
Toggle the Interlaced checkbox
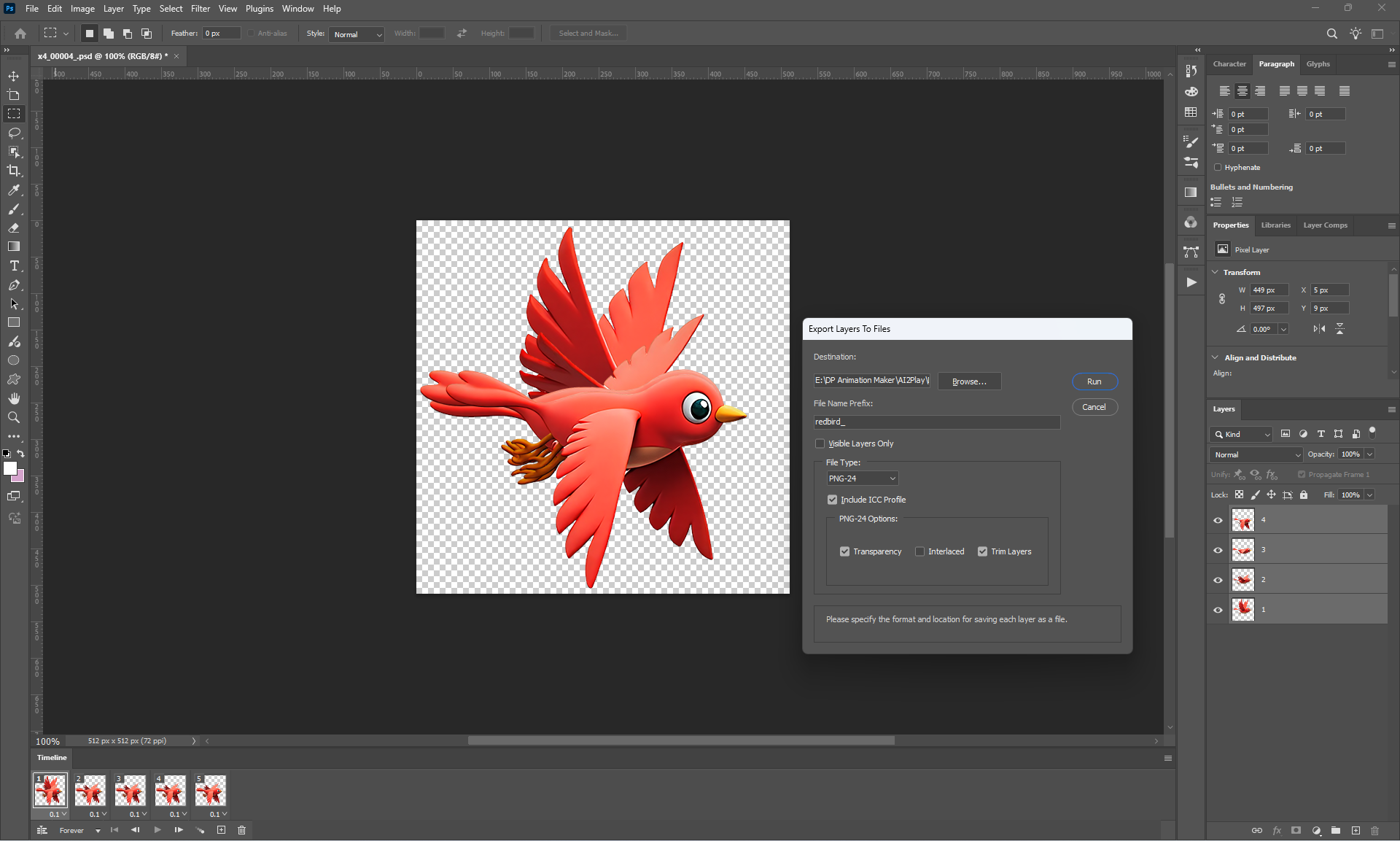(919, 551)
